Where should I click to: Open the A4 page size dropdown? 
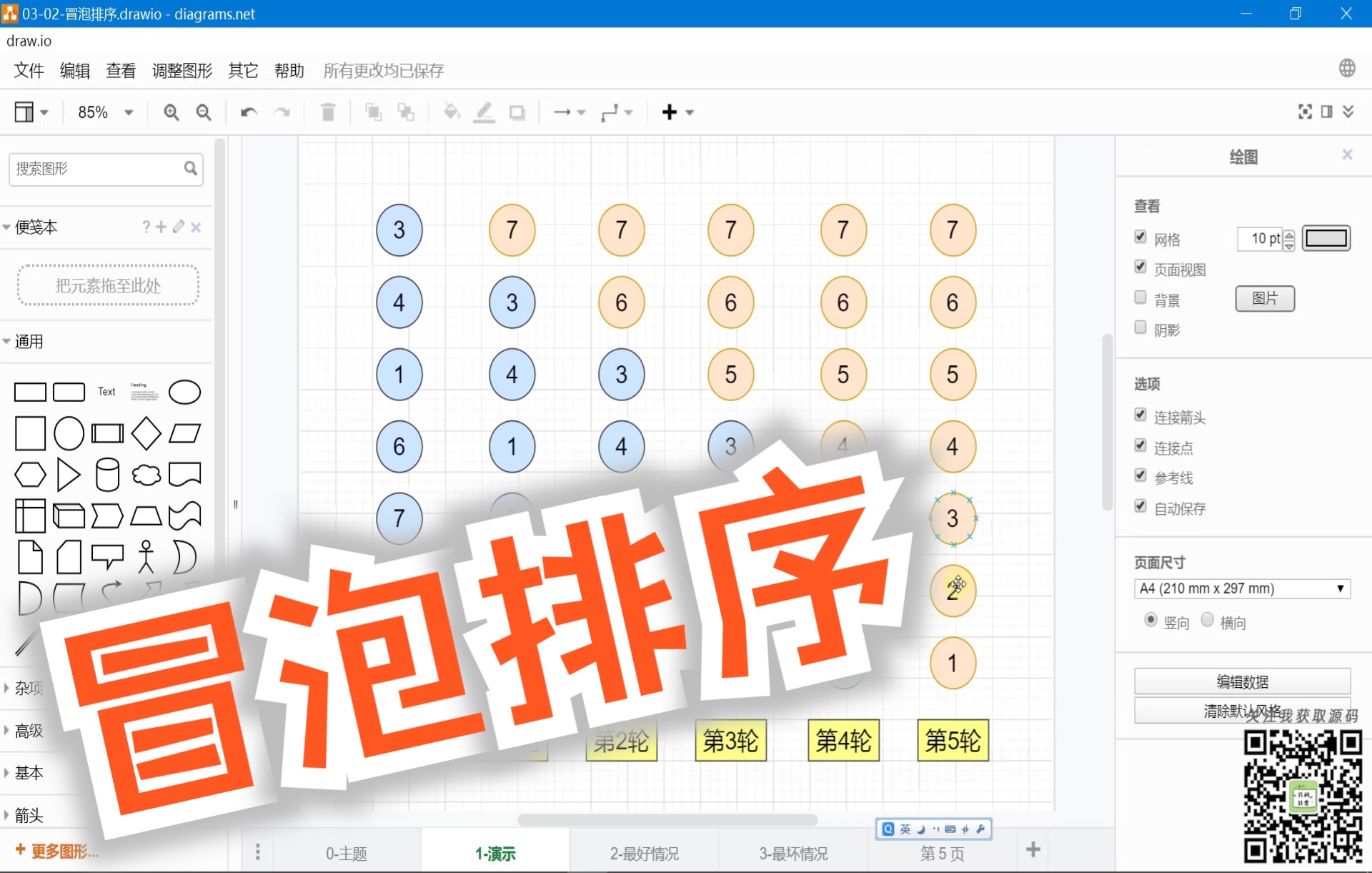(x=1241, y=588)
